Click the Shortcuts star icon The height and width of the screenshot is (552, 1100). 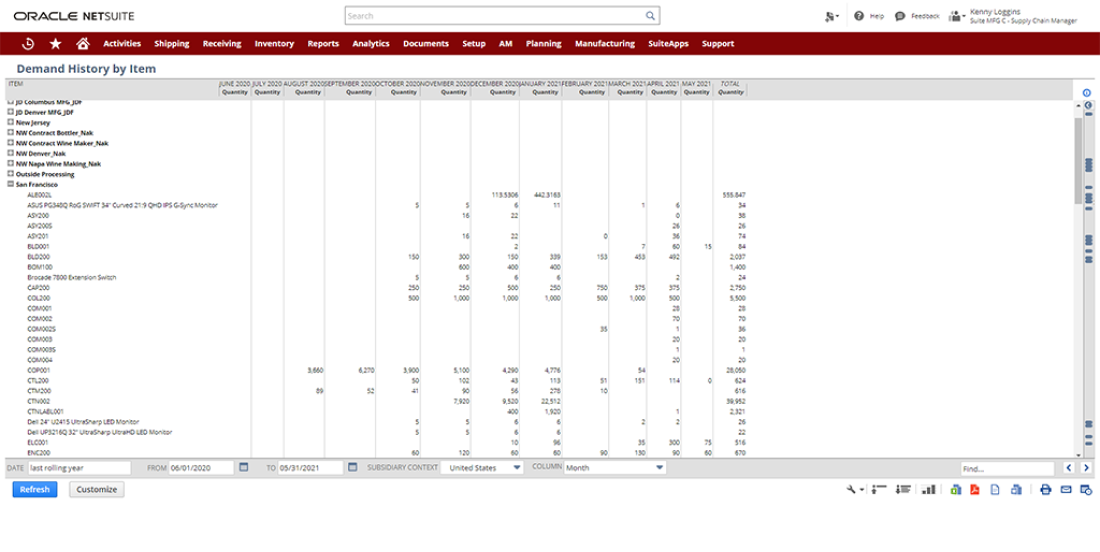[55, 44]
